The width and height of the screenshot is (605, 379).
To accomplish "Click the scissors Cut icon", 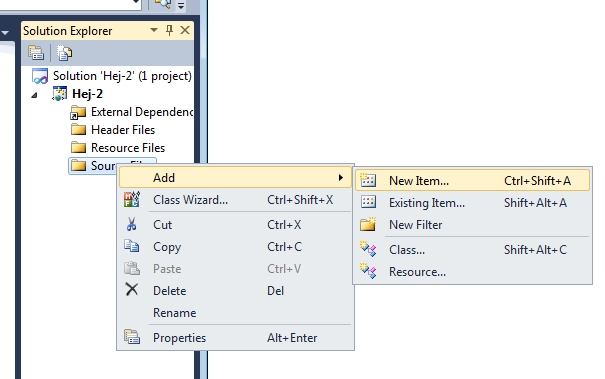I will [132, 224].
